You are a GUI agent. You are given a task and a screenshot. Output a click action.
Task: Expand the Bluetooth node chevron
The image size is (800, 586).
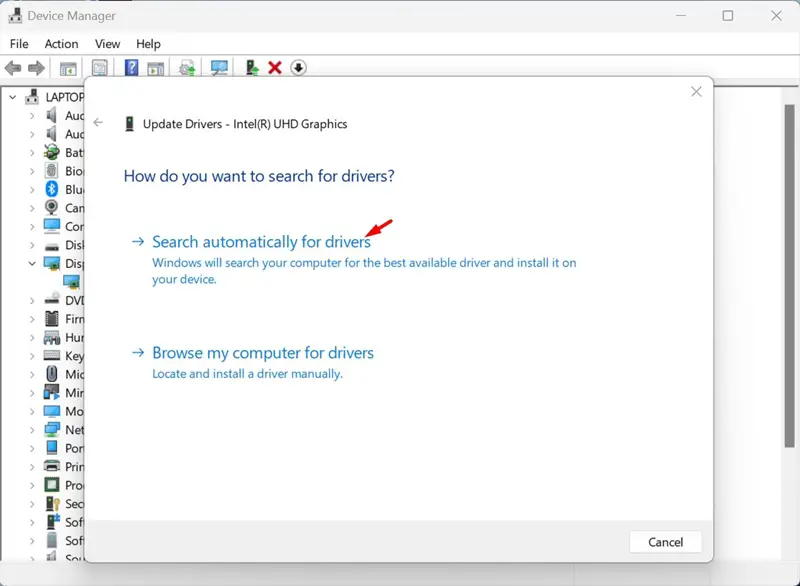click(x=32, y=190)
